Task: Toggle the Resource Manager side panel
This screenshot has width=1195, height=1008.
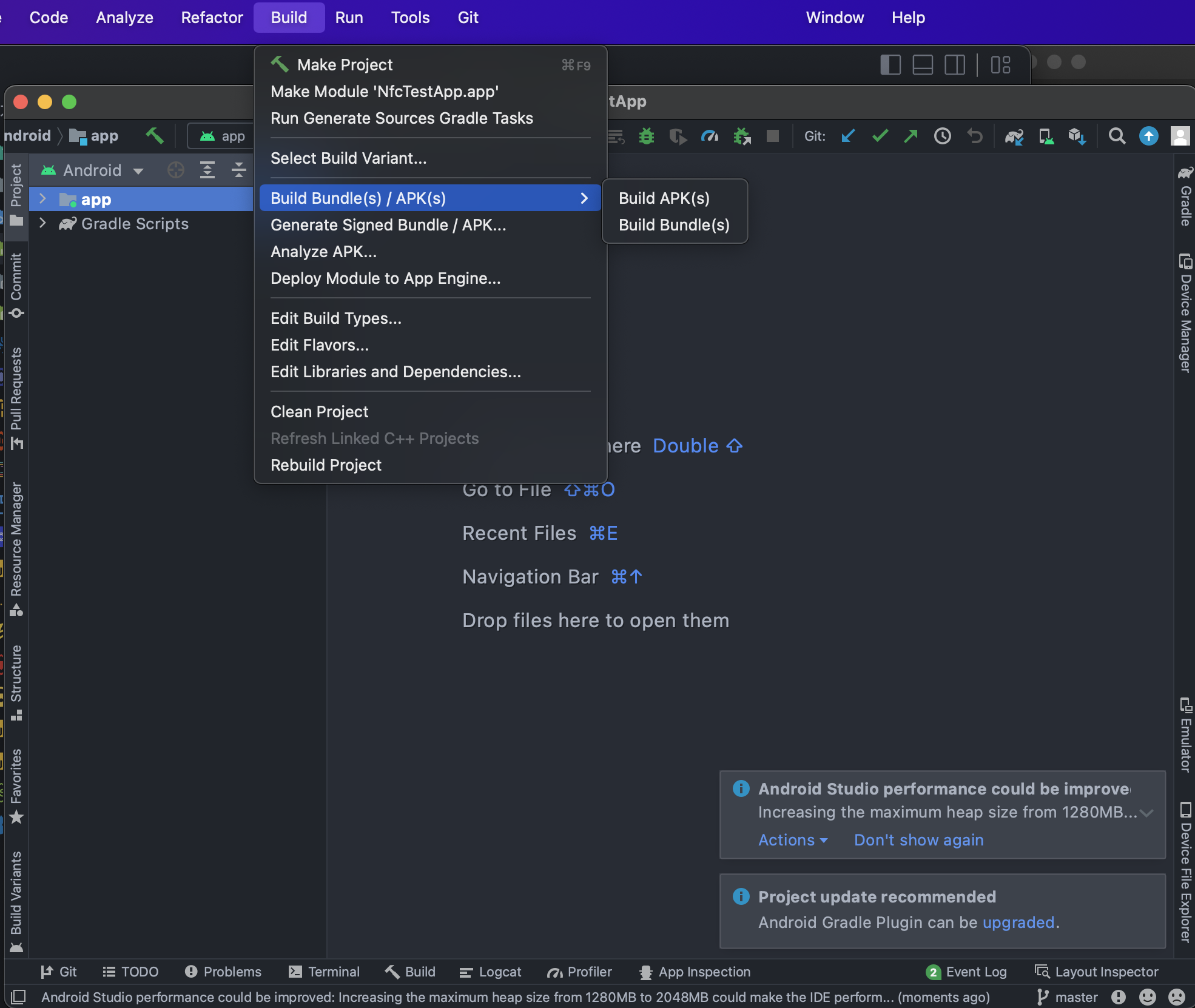Action: click(16, 546)
